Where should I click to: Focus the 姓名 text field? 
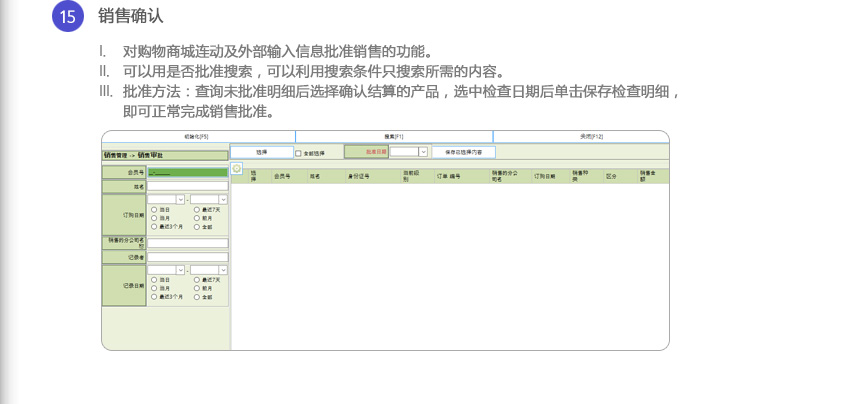pyautogui.click(x=188, y=186)
